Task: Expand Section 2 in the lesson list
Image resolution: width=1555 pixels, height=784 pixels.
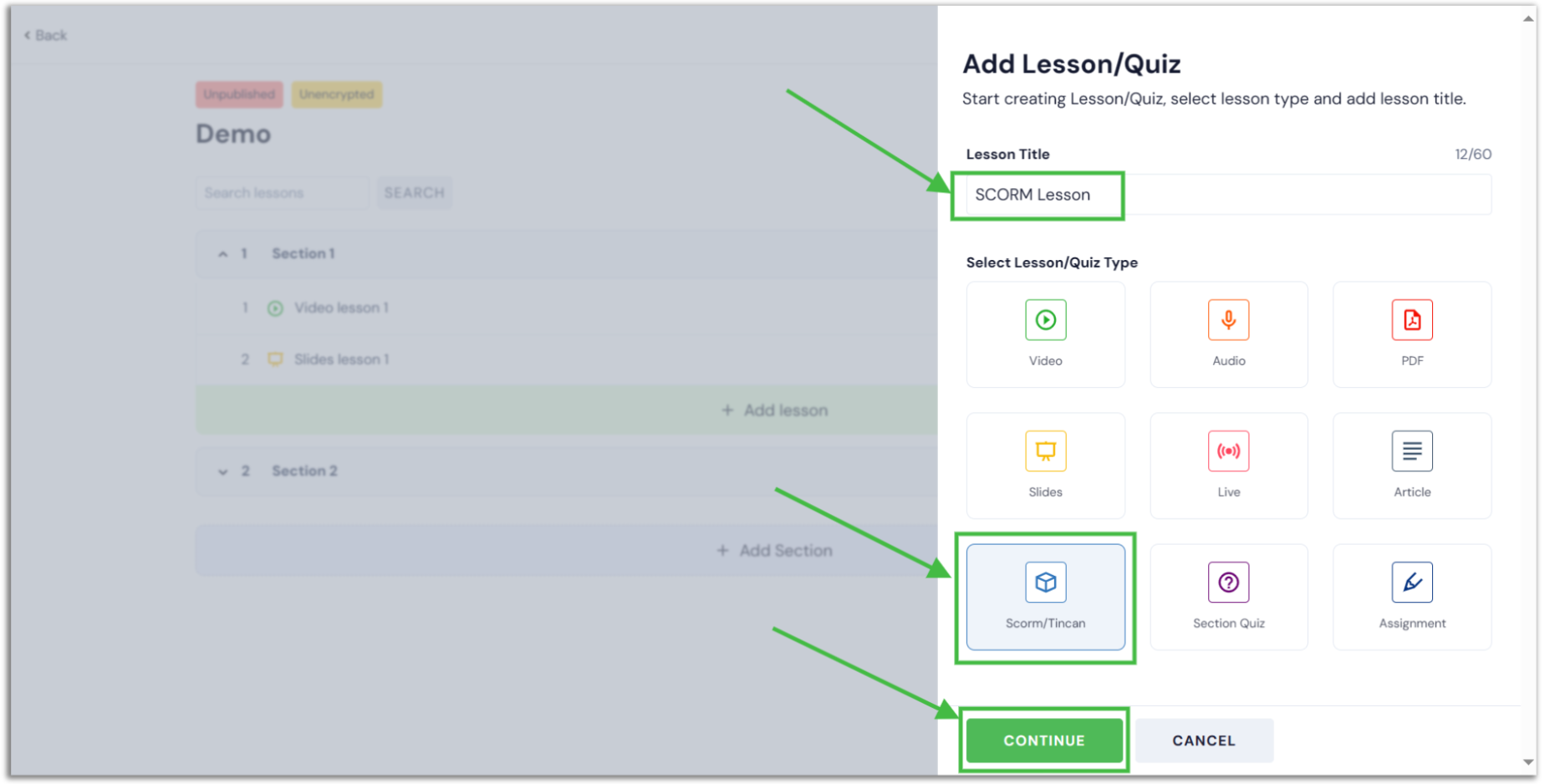Action: pyautogui.click(x=222, y=471)
